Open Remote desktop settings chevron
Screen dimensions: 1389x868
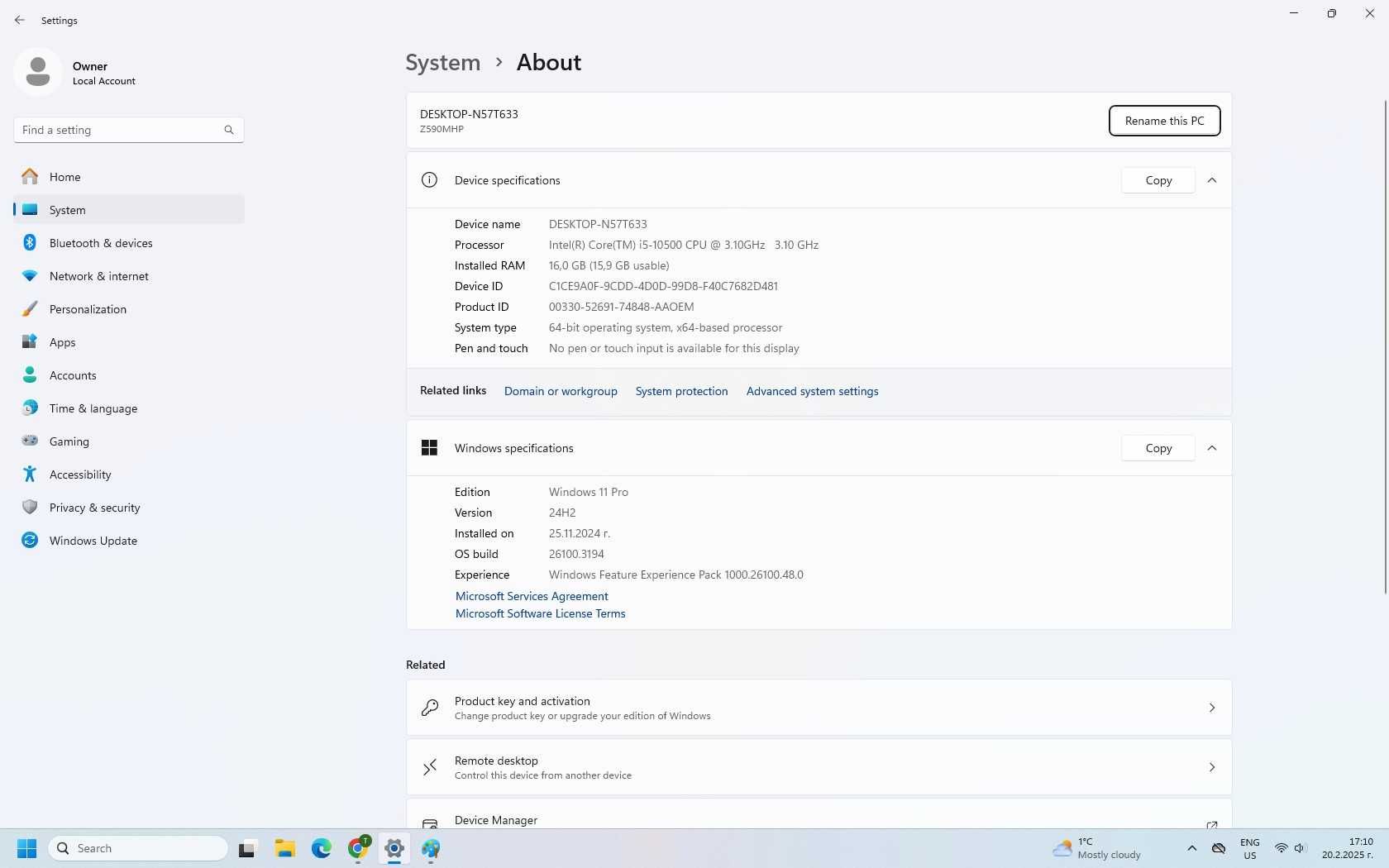pos(1212,767)
